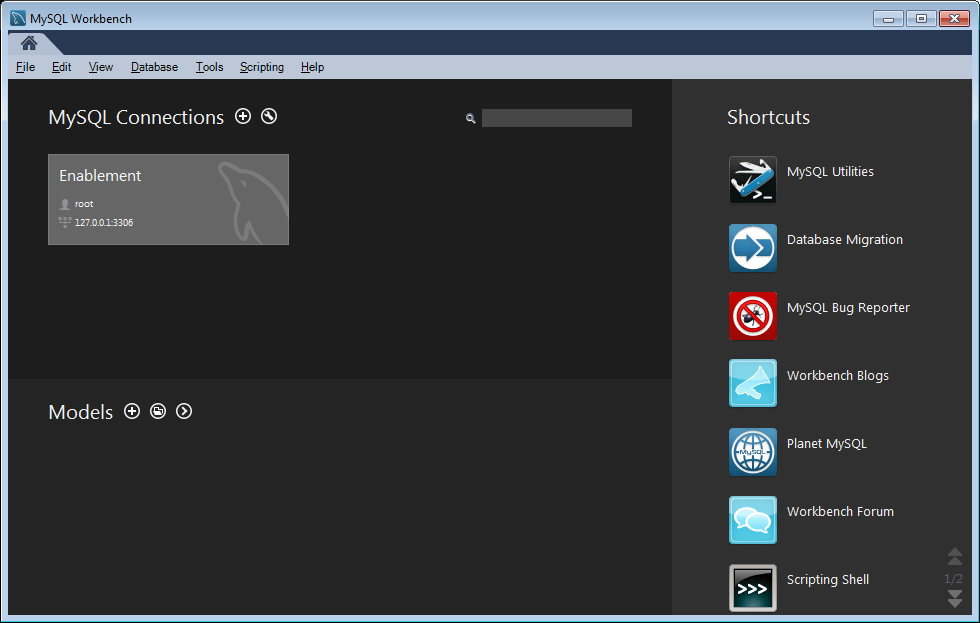Open the Help menu

pyautogui.click(x=312, y=67)
